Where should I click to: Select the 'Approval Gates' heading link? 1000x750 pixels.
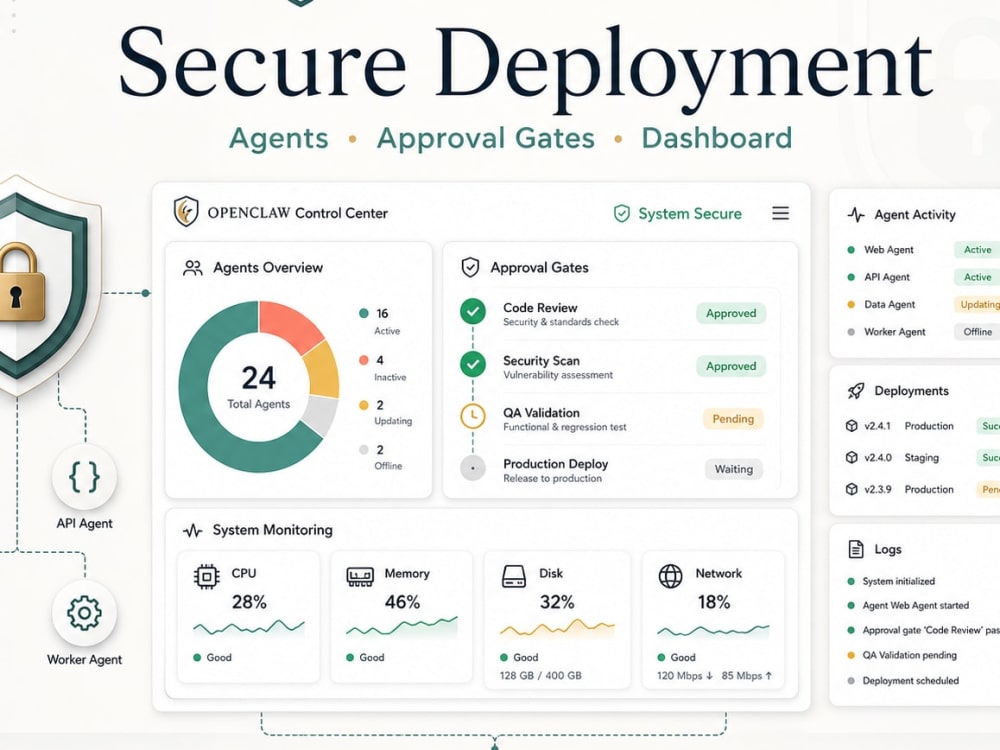pos(485,138)
